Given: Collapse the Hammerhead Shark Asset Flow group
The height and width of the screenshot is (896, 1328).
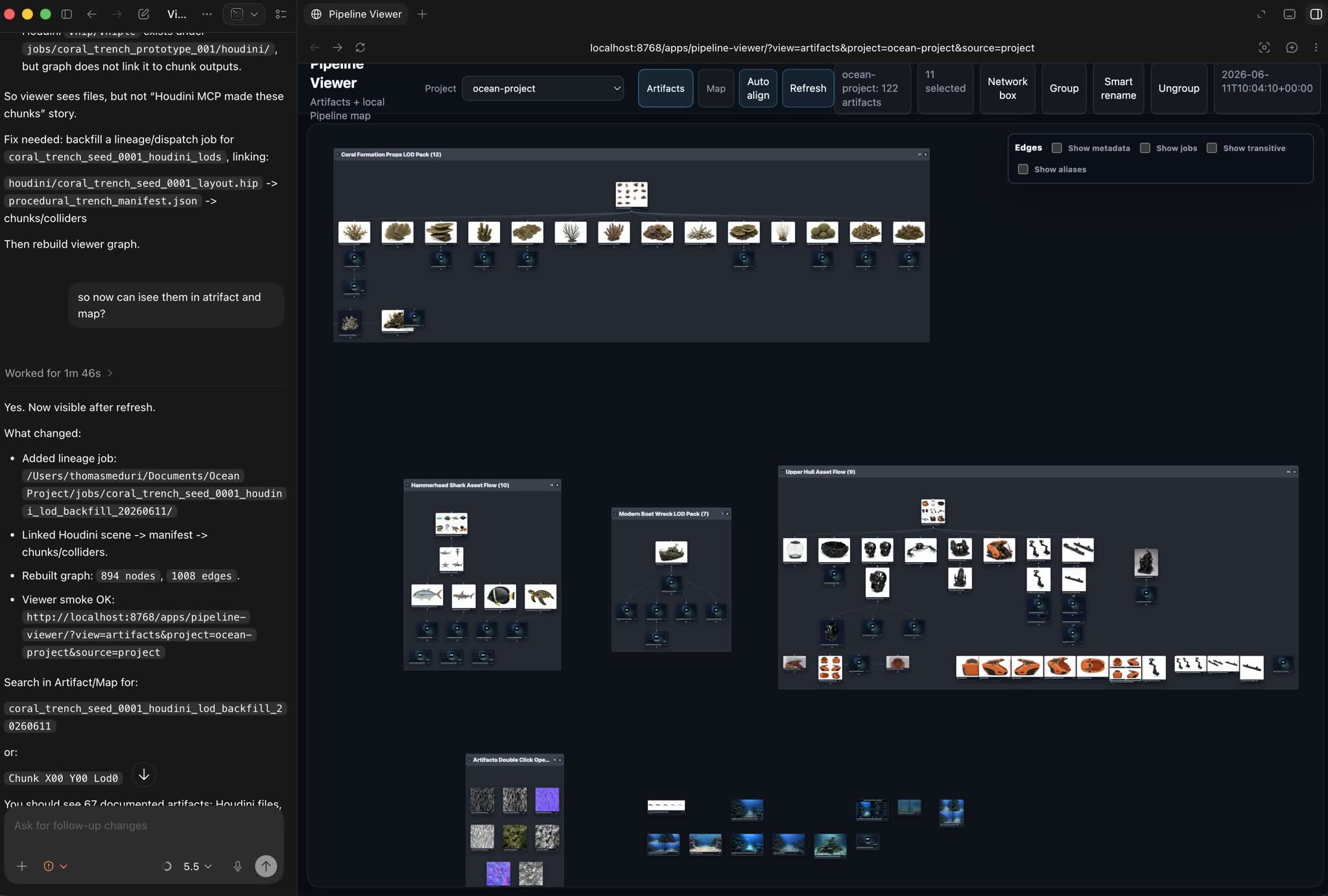Looking at the screenshot, I should 407,485.
